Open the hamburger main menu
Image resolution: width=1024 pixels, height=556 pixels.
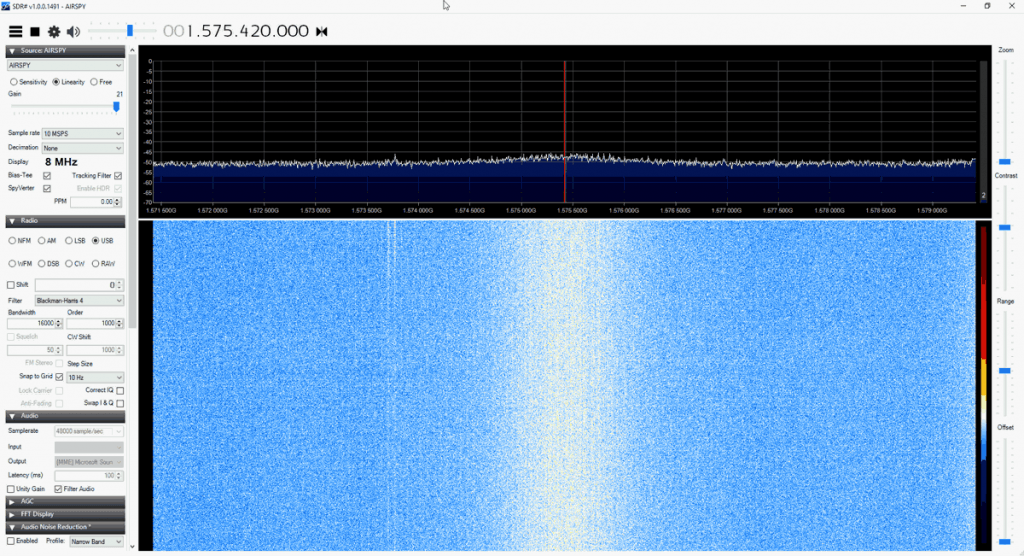[x=15, y=32]
